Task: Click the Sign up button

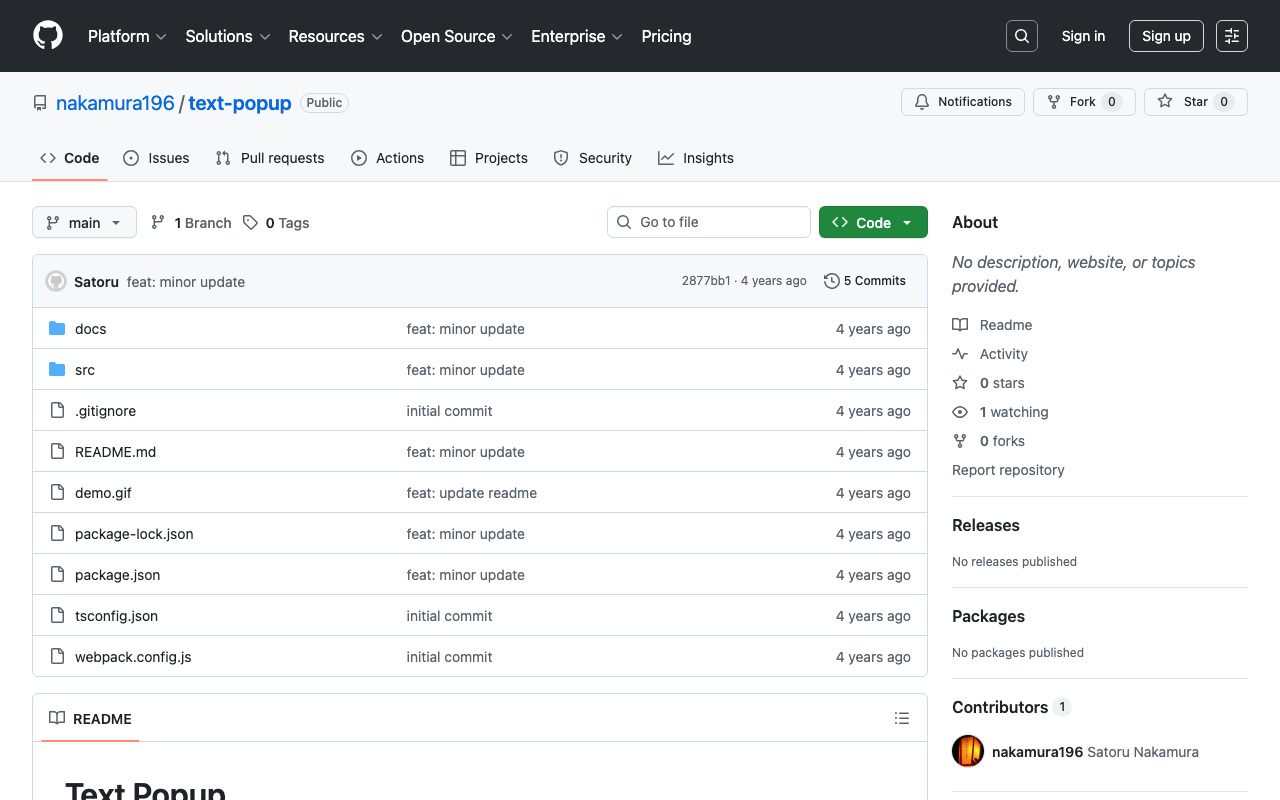Action: (x=1166, y=35)
